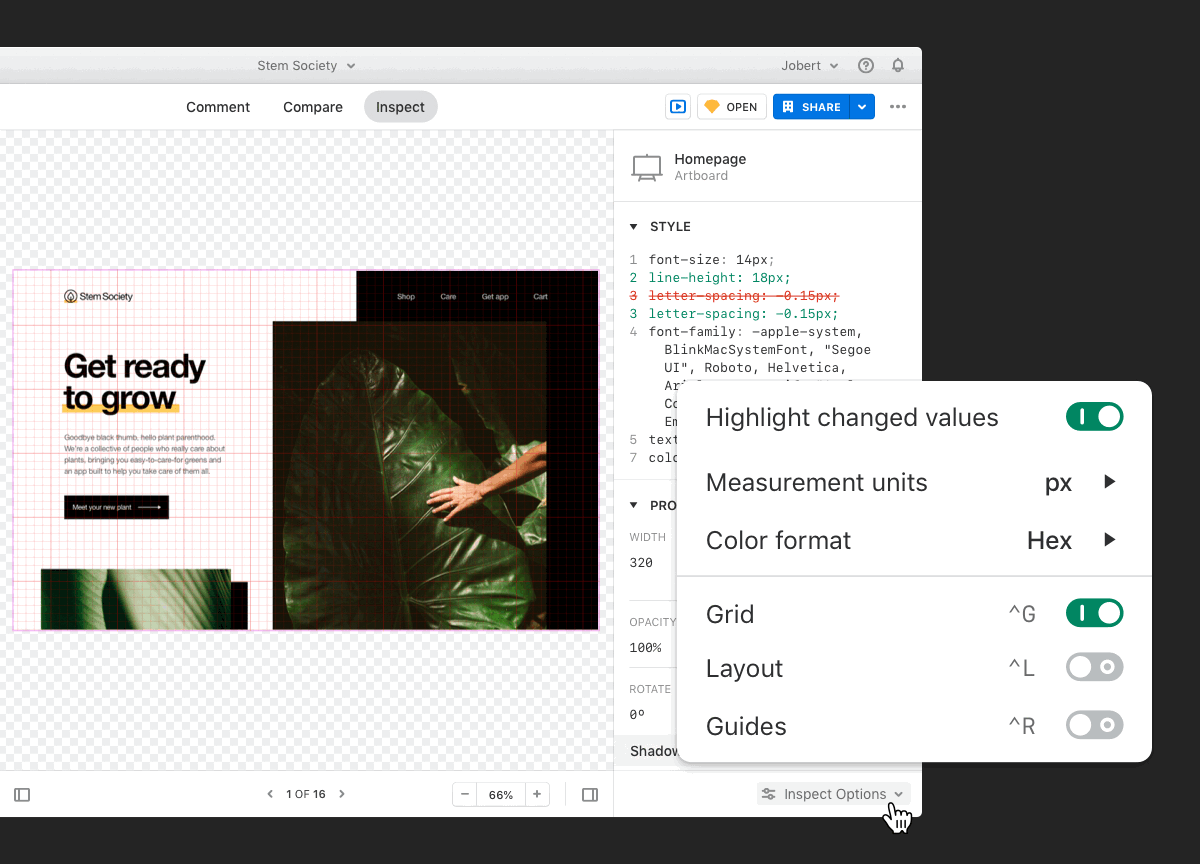1200x864 pixels.
Task: Collapse the STYLE section triangle
Action: tap(634, 227)
